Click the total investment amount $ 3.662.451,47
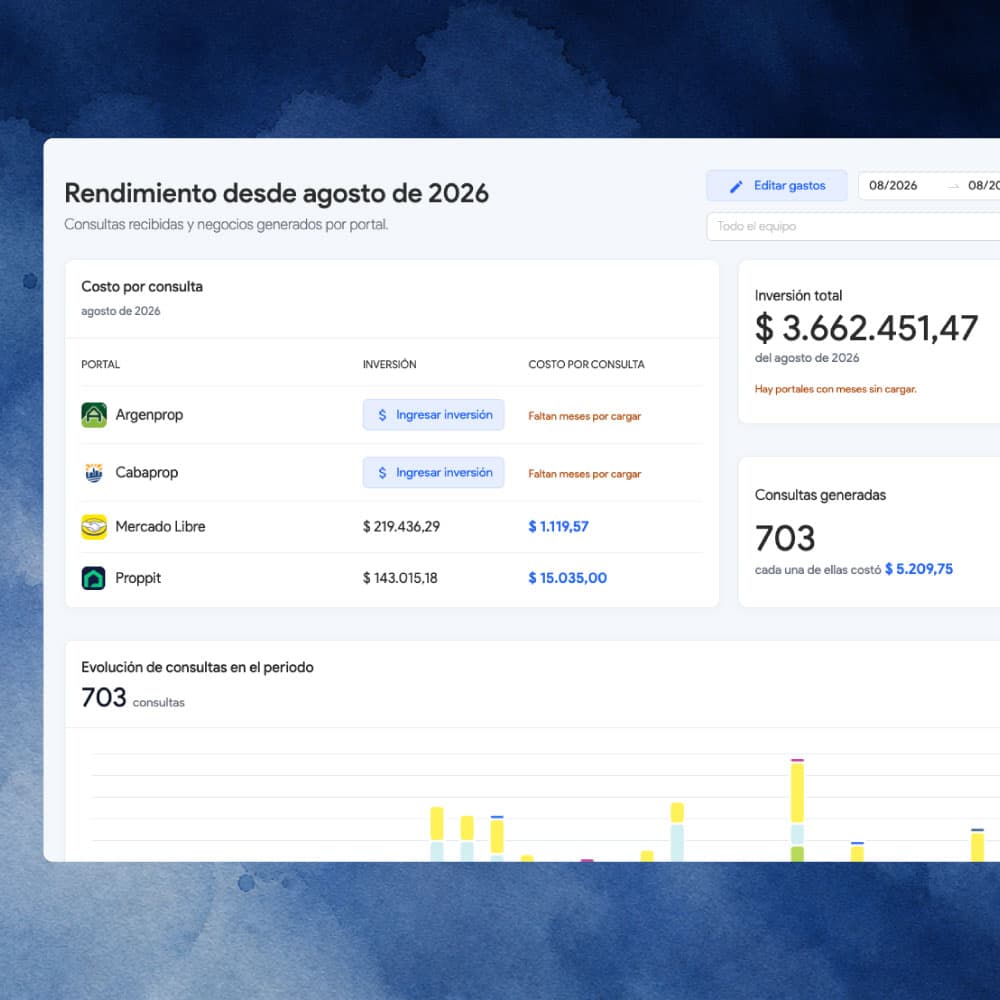This screenshot has height=1000, width=1000. 866,328
